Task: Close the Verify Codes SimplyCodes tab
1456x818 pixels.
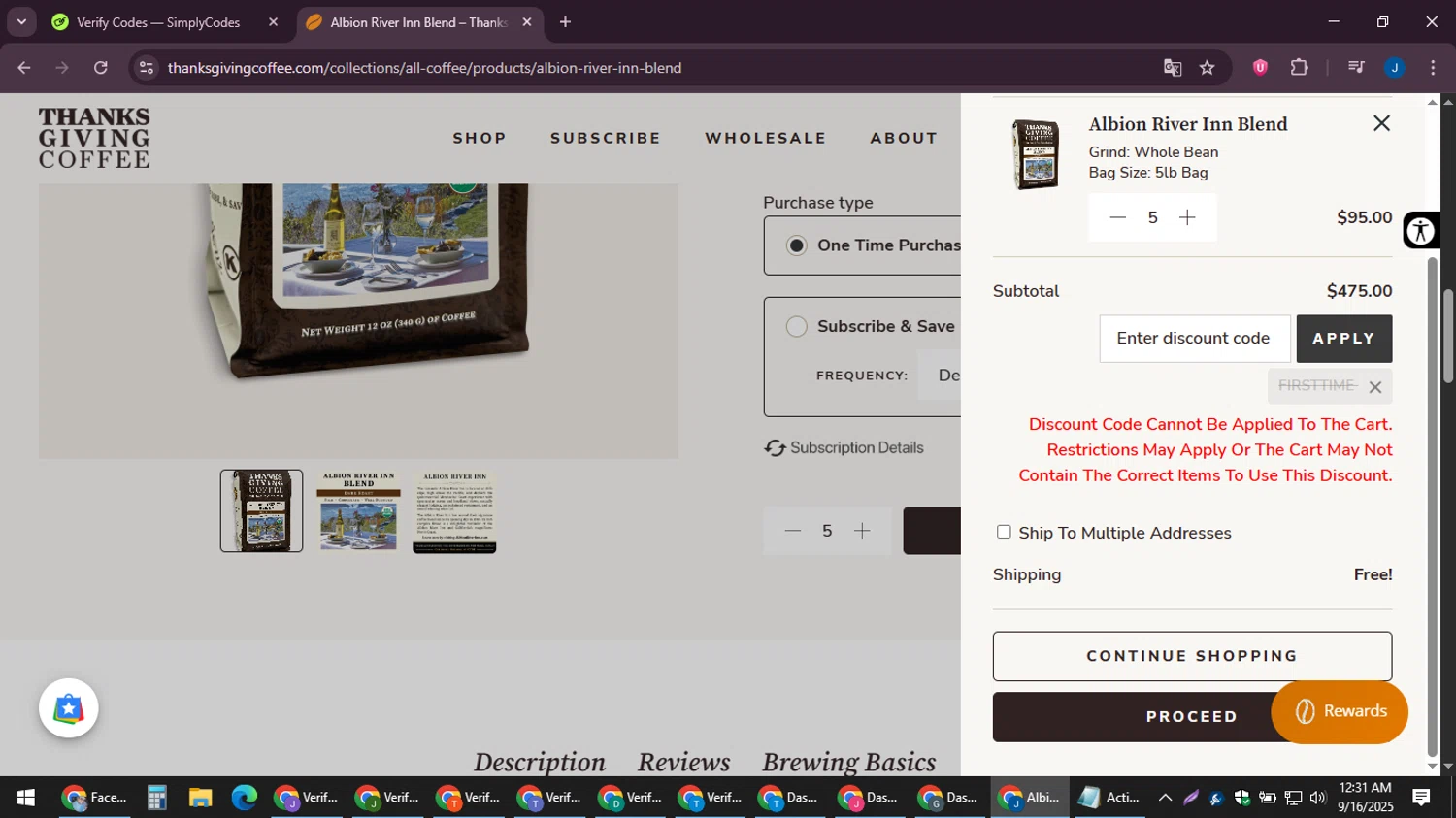Action: pyautogui.click(x=273, y=22)
